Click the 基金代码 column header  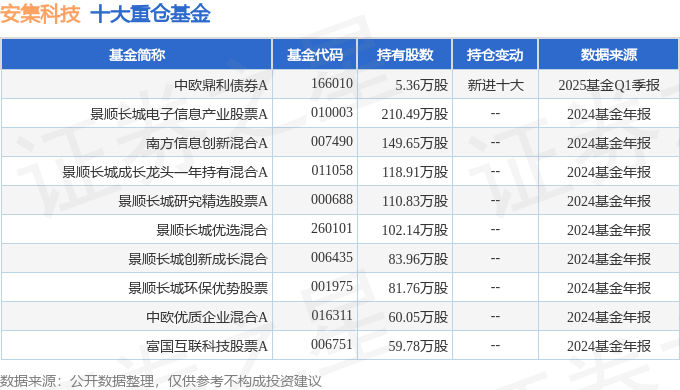tap(314, 55)
